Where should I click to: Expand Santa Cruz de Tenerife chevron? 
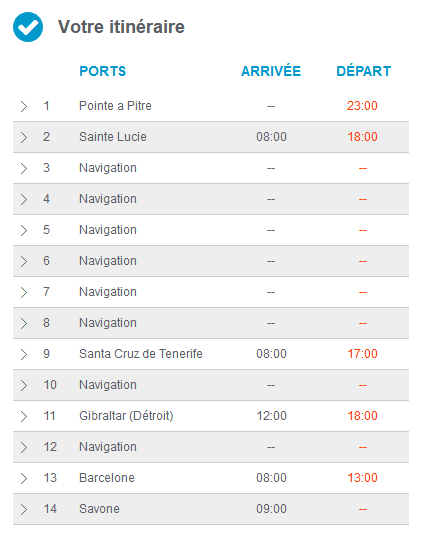click(x=23, y=354)
